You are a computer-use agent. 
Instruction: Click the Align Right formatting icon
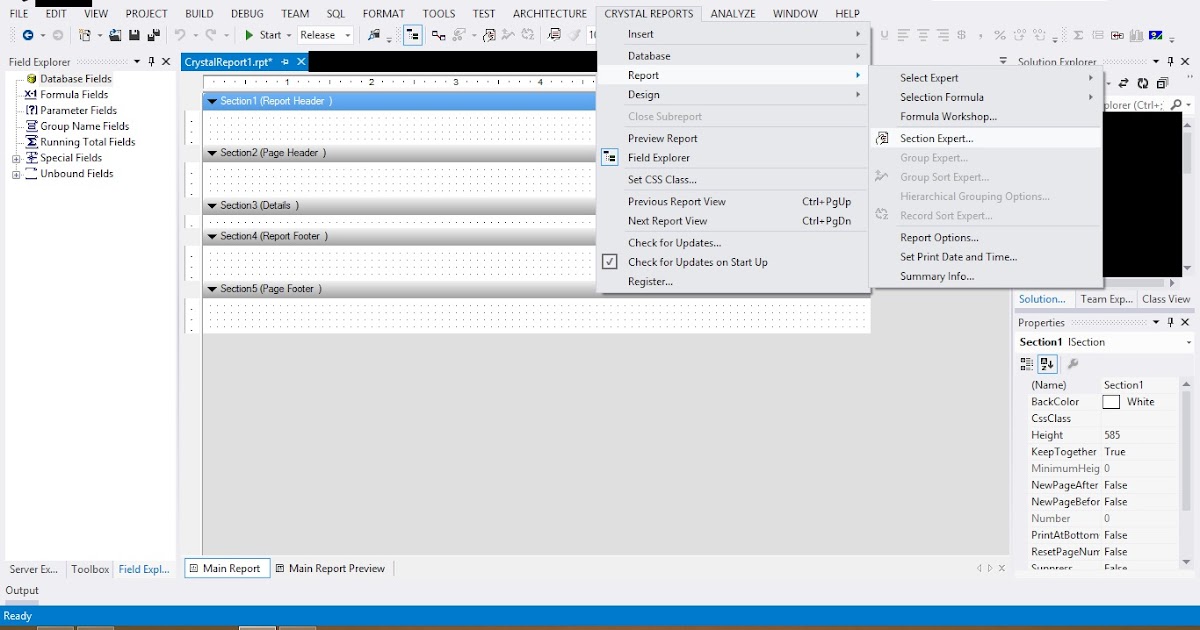[x=943, y=36]
